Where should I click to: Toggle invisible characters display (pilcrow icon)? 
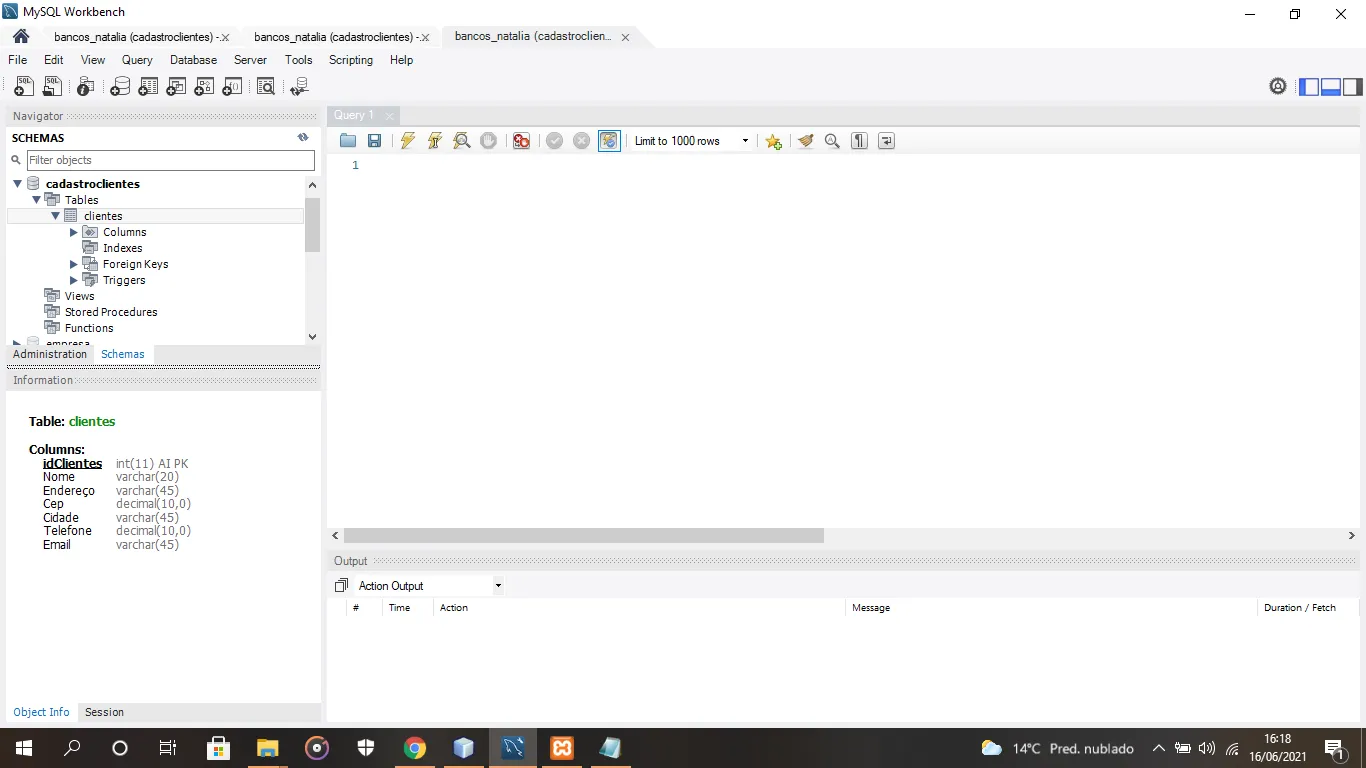[x=859, y=141]
